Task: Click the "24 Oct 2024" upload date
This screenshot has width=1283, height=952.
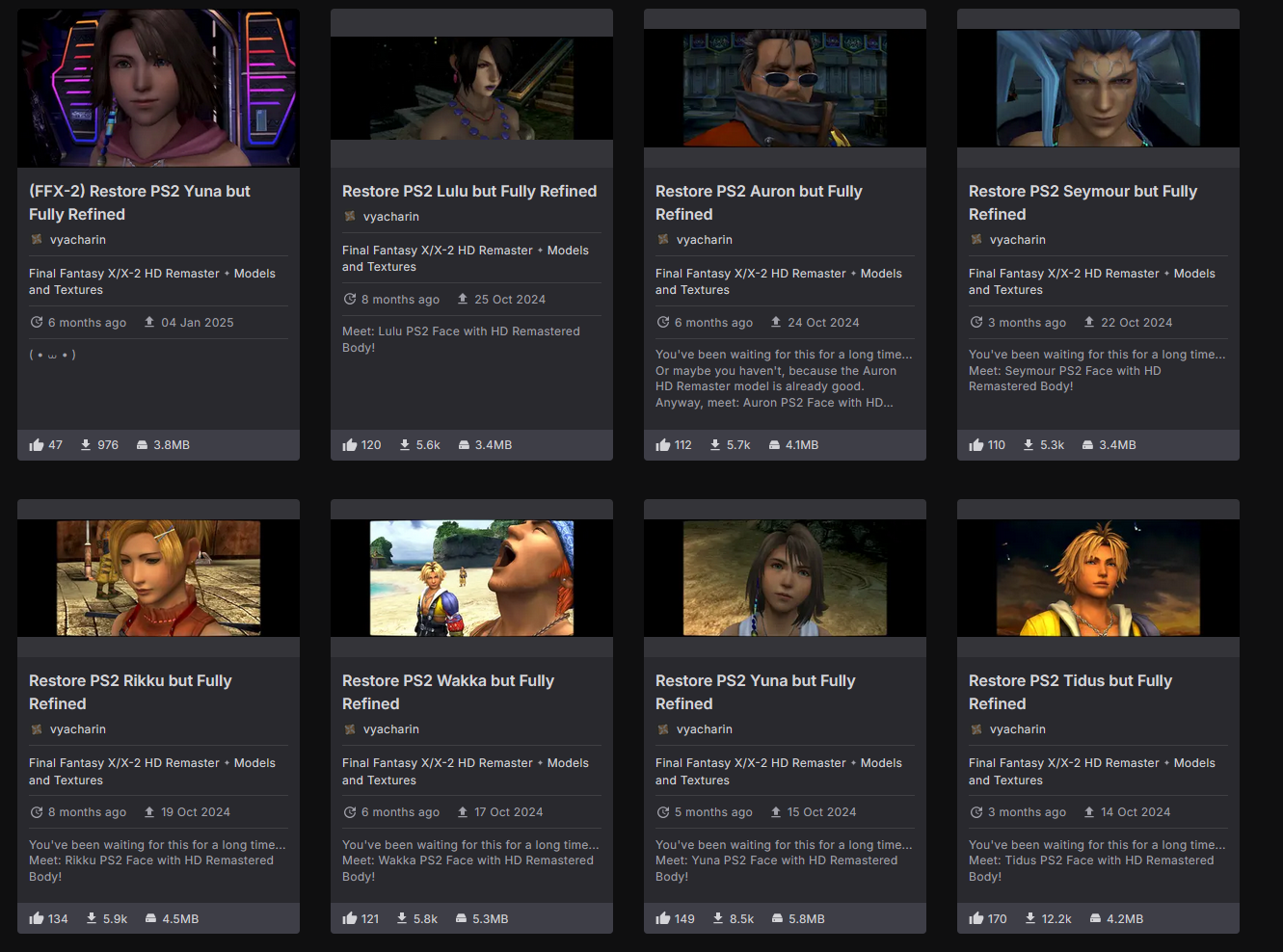Action: point(823,323)
